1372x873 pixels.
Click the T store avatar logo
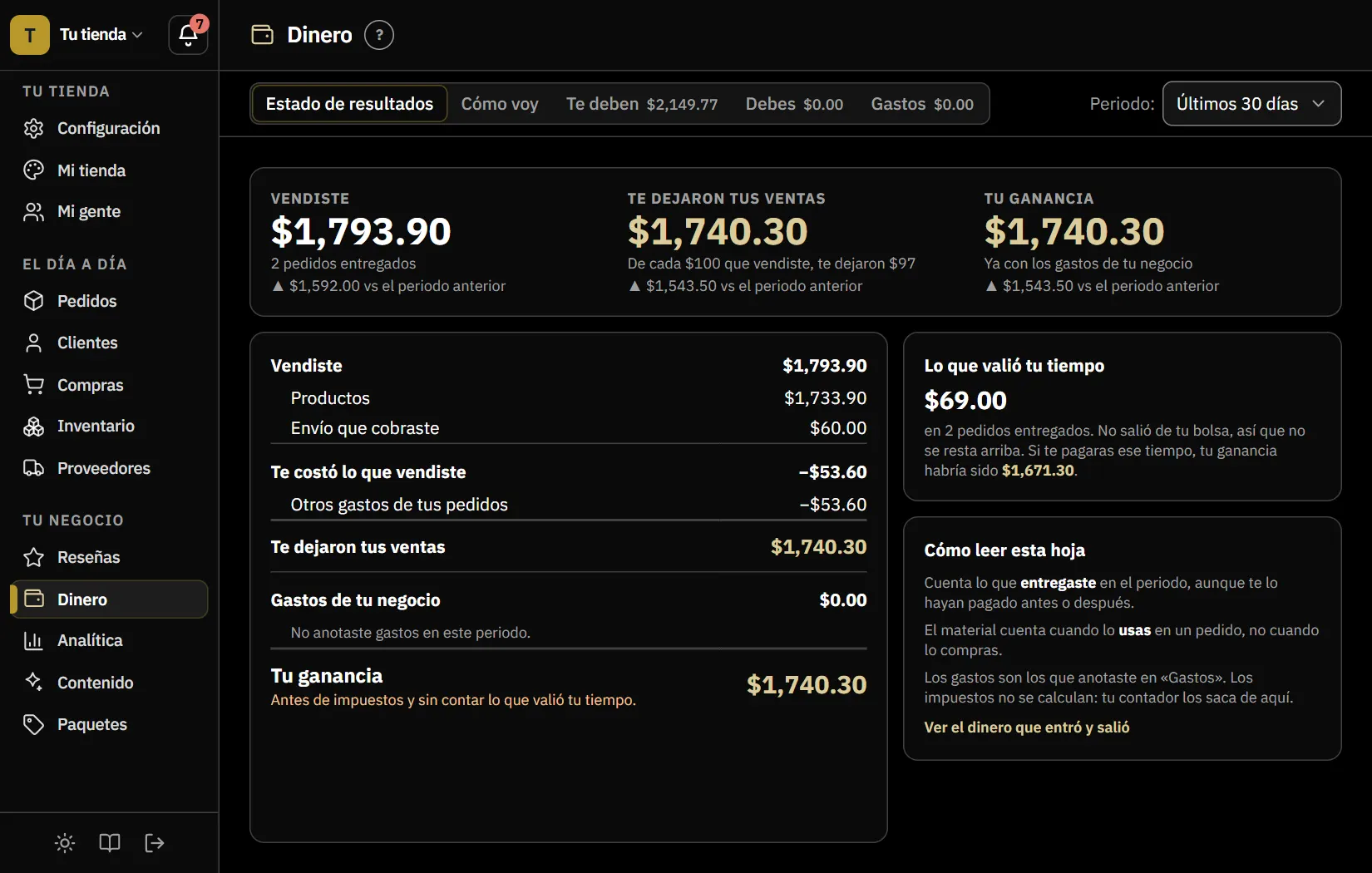coord(30,35)
